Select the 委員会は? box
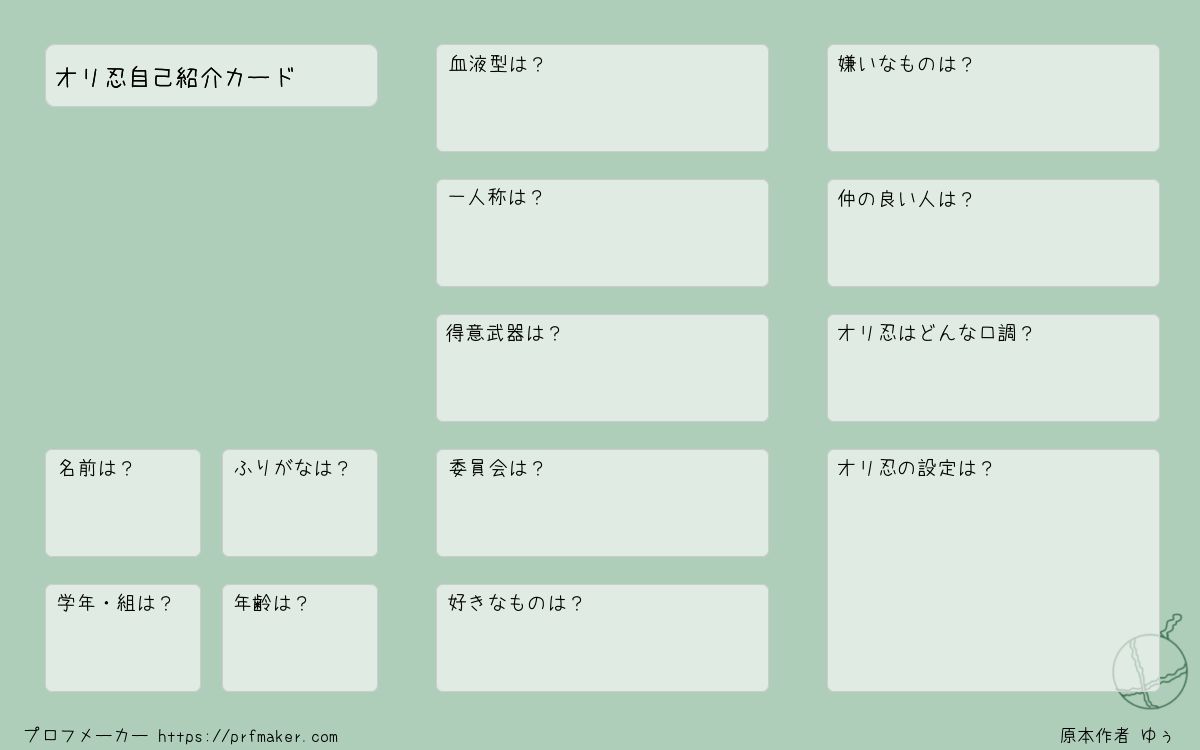Viewport: 1200px width, 750px height. tap(602, 503)
